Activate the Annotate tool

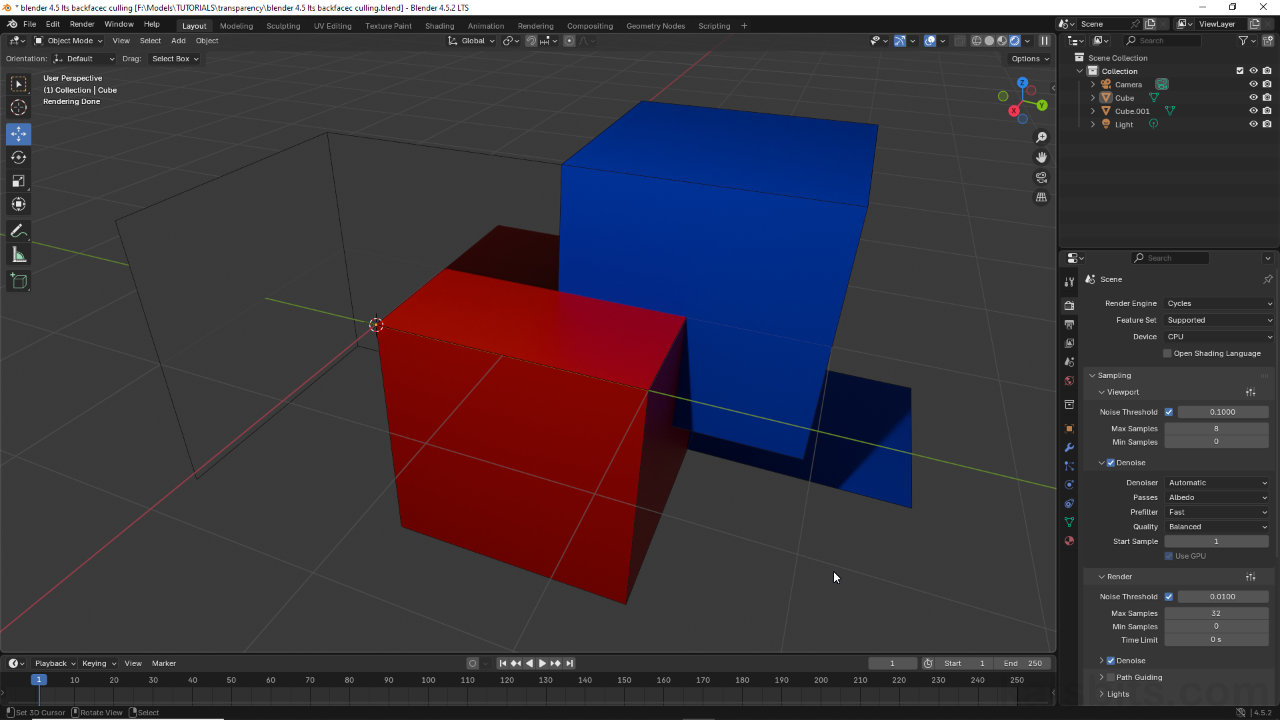pos(19,231)
